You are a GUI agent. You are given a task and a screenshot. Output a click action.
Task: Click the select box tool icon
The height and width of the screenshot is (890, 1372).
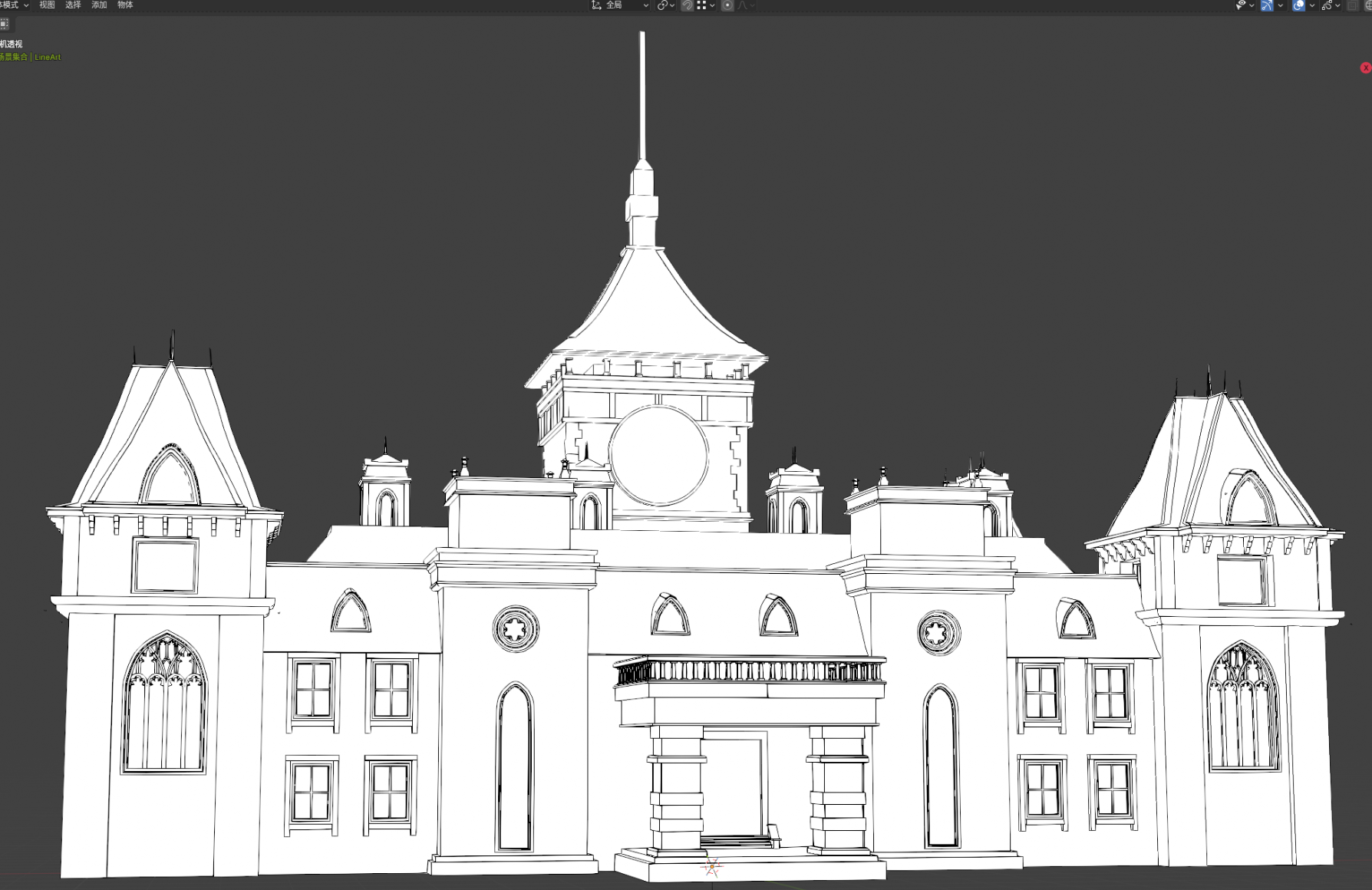[x=5, y=24]
